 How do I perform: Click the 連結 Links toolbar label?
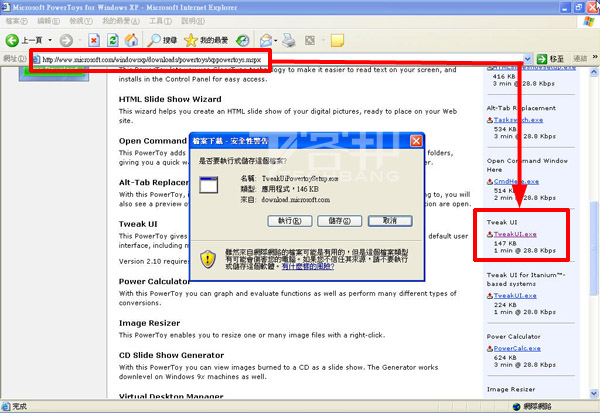coord(580,59)
